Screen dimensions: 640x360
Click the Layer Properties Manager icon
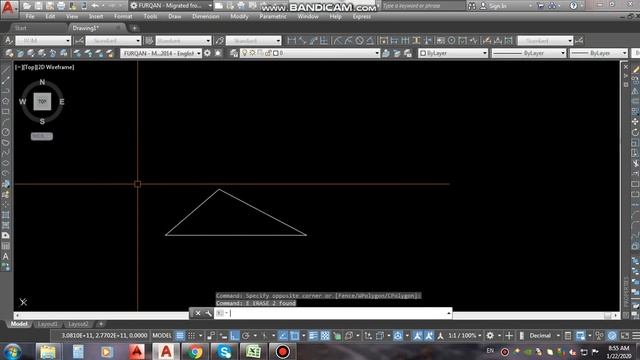(234, 53)
